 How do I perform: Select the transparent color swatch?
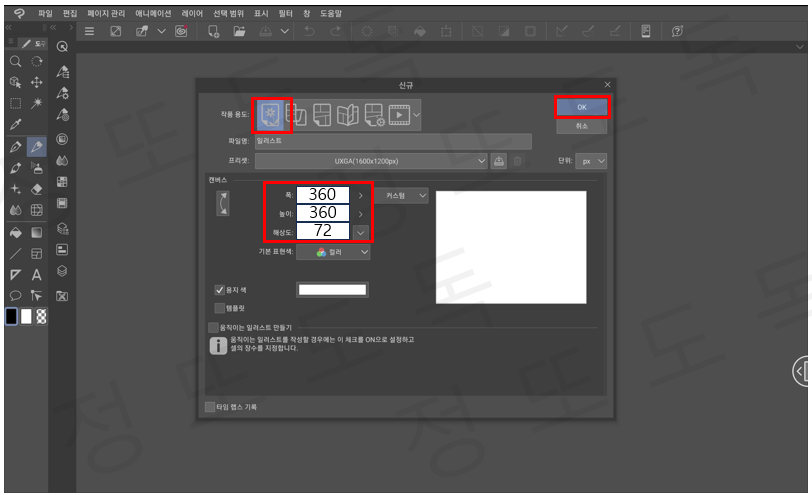point(41,316)
